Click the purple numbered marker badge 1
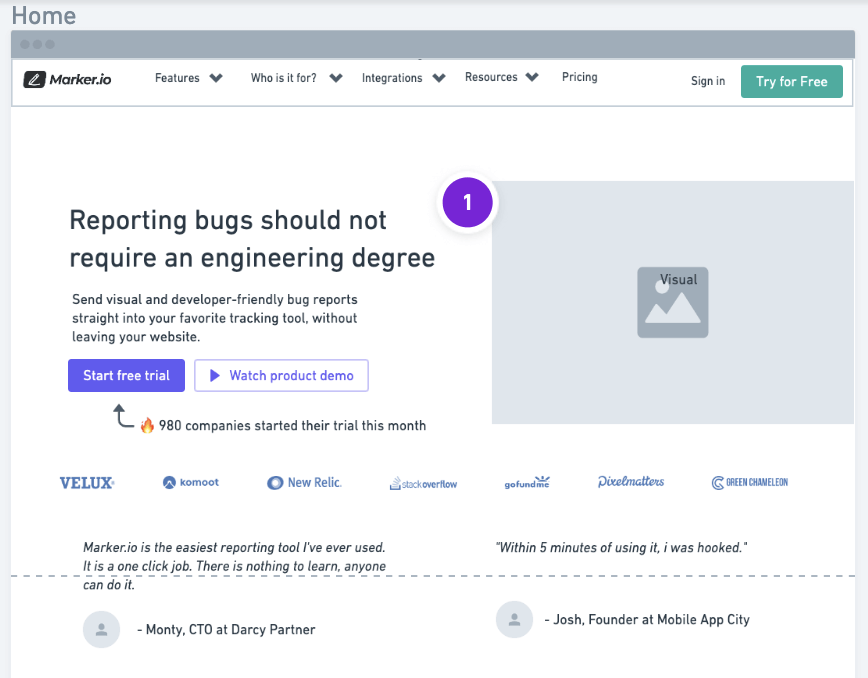Viewport: 868px width, 678px height. [467, 202]
